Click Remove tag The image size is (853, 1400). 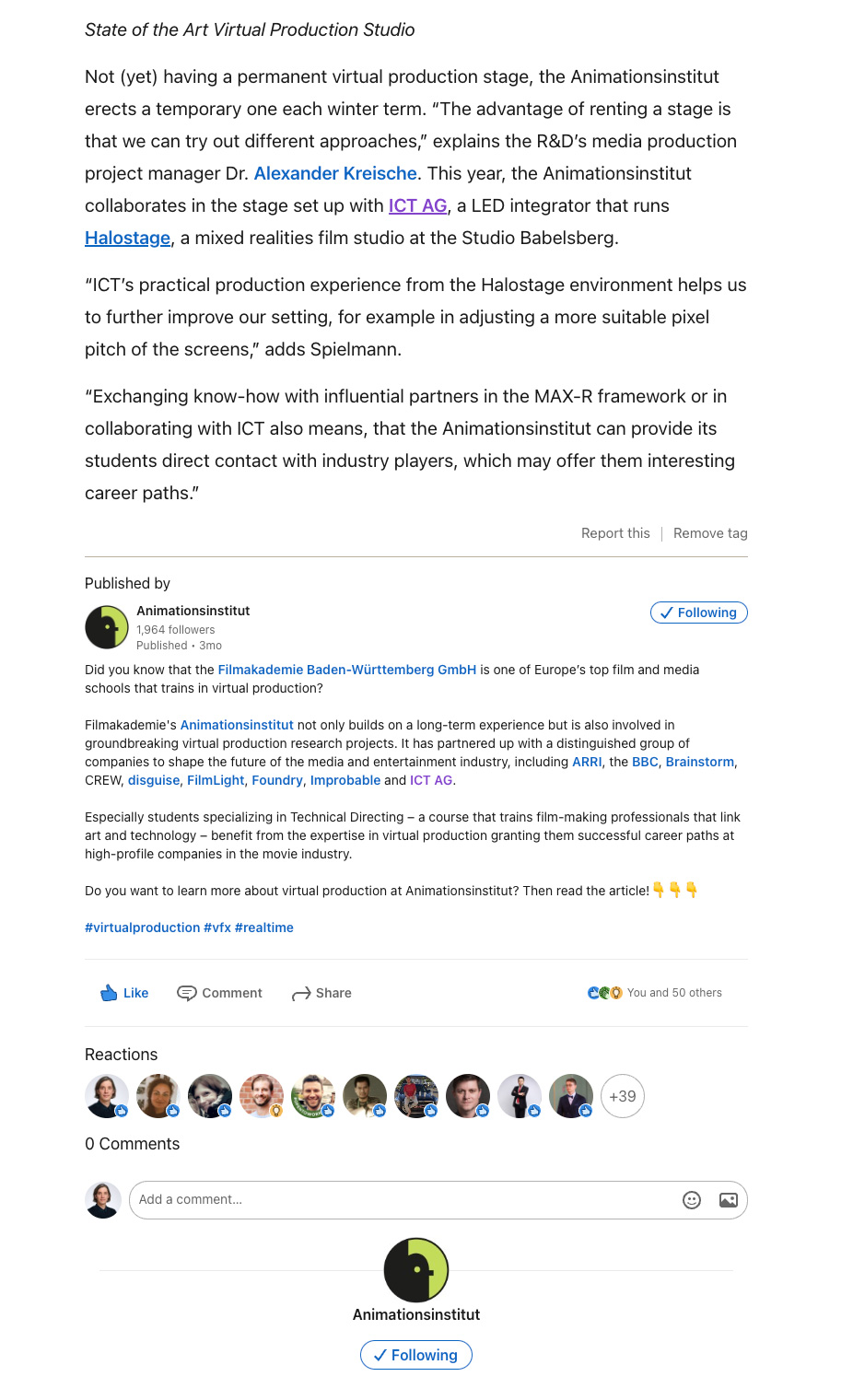tap(710, 533)
